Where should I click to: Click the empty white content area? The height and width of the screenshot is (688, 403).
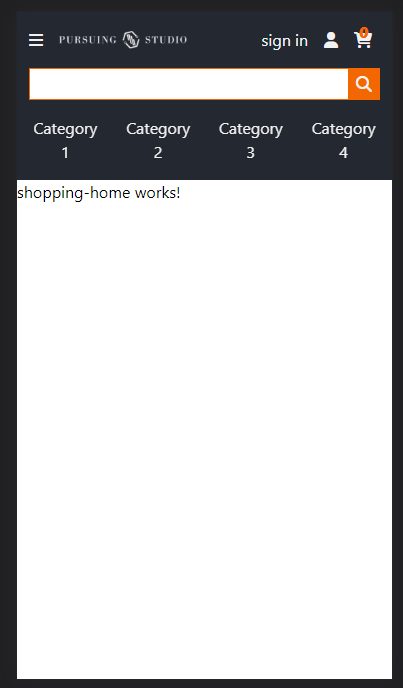point(204,439)
